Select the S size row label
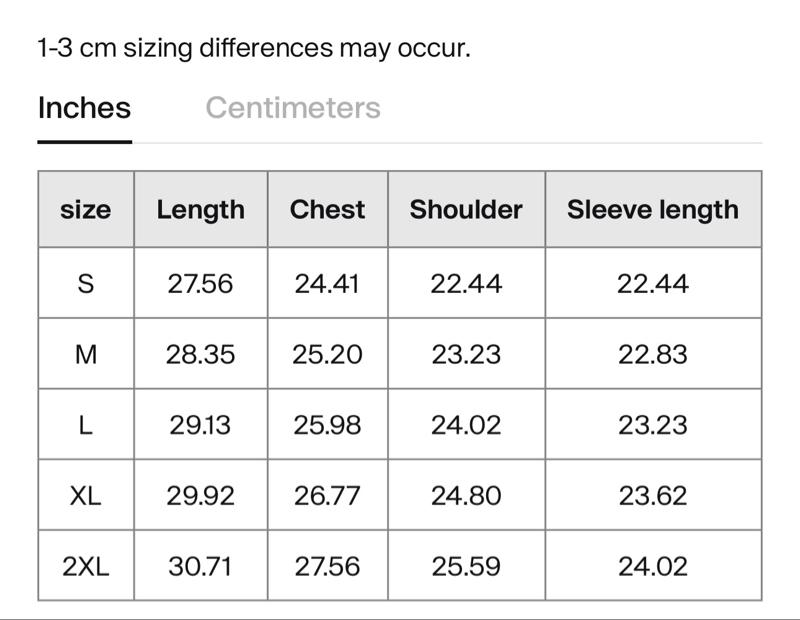Viewport: 800px width, 620px height. click(x=86, y=284)
